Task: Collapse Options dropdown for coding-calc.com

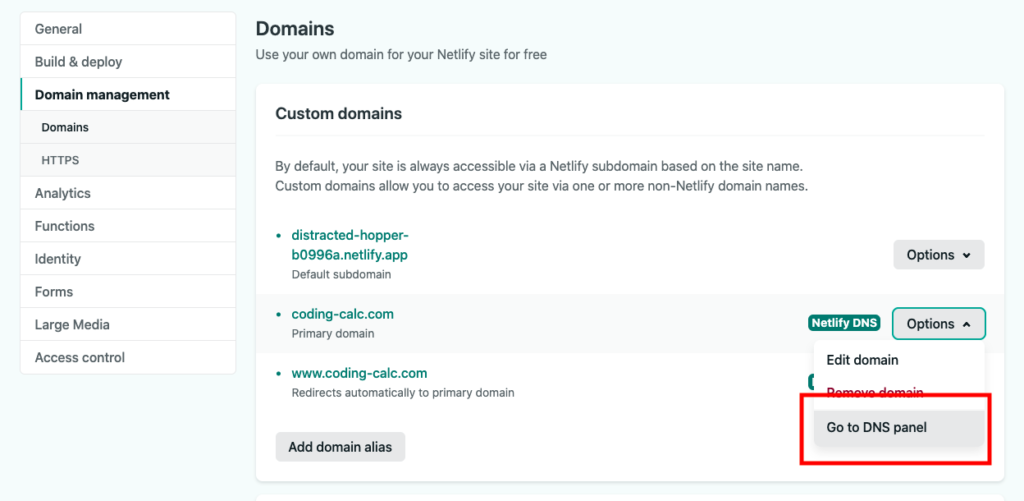Action: tap(938, 323)
